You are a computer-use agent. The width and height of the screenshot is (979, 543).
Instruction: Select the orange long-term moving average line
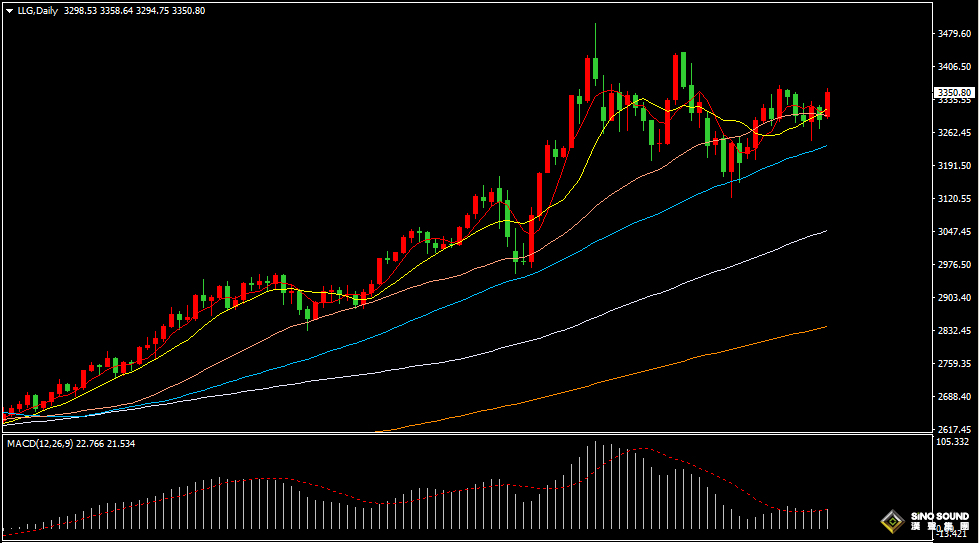click(700, 356)
